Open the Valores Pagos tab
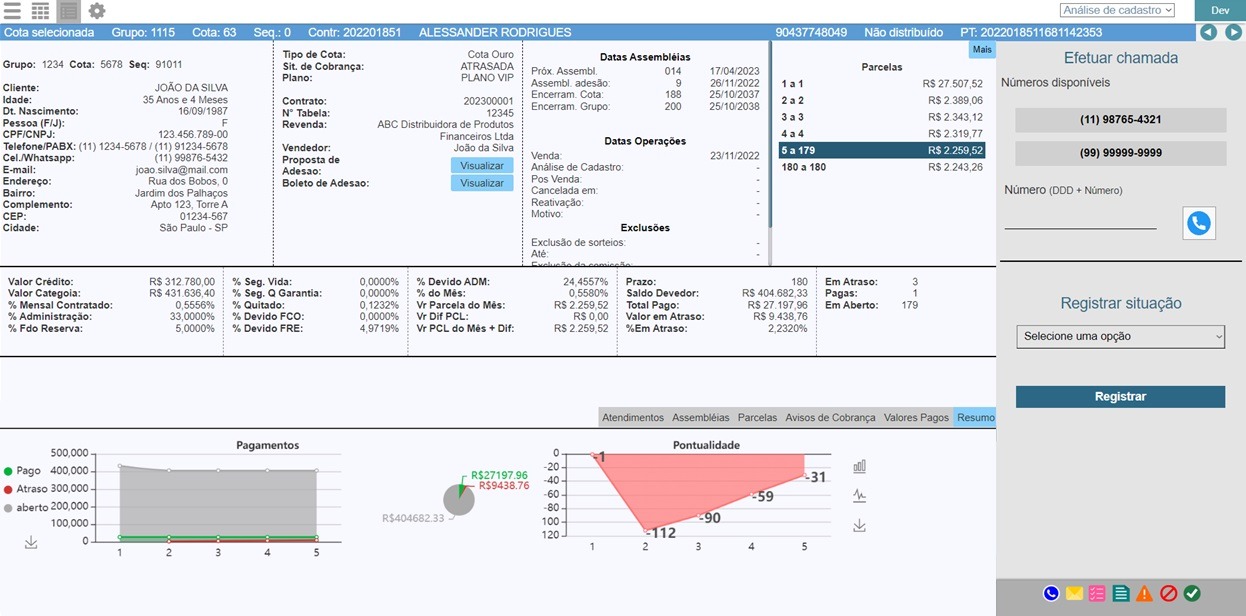 (916, 417)
